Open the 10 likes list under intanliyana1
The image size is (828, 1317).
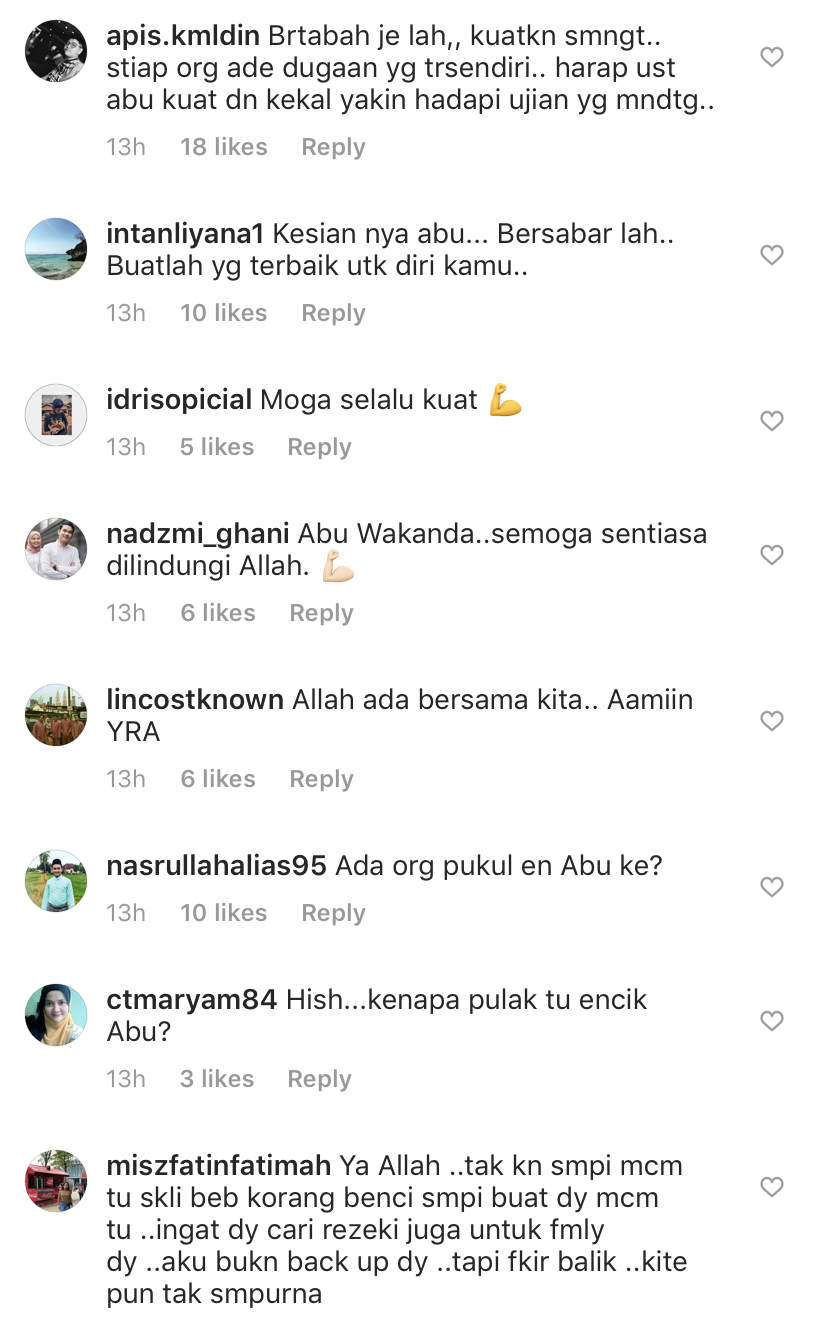tap(224, 313)
